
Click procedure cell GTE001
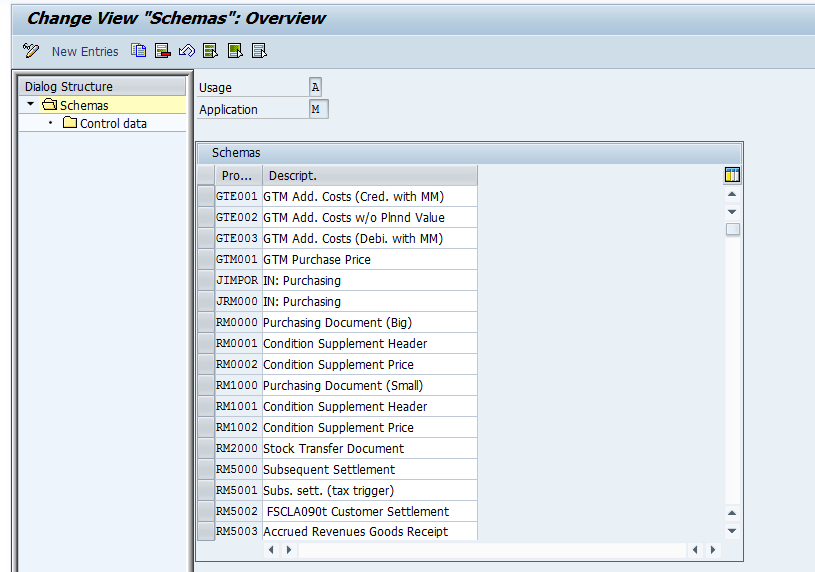(238, 197)
